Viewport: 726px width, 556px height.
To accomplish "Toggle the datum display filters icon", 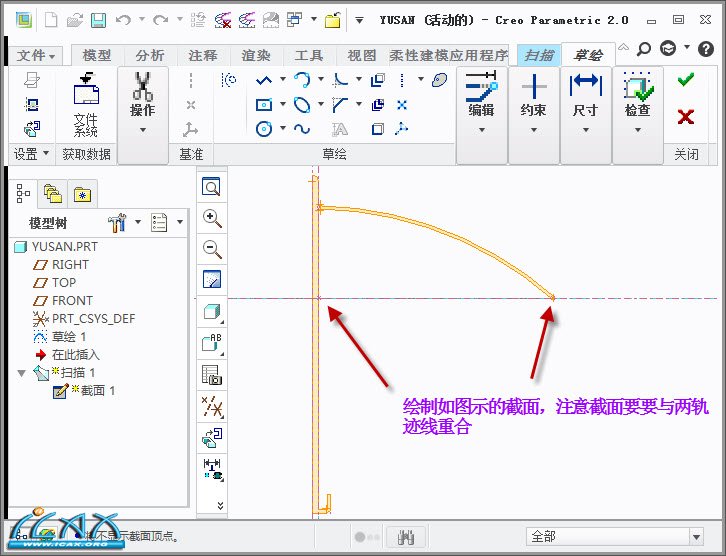I will point(212,405).
